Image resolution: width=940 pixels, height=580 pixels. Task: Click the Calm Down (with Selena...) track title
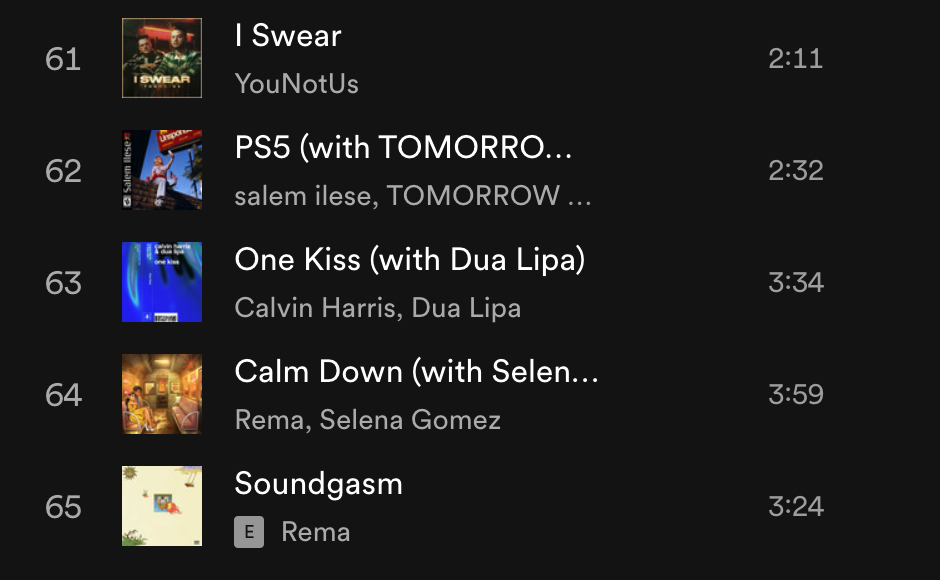point(416,372)
